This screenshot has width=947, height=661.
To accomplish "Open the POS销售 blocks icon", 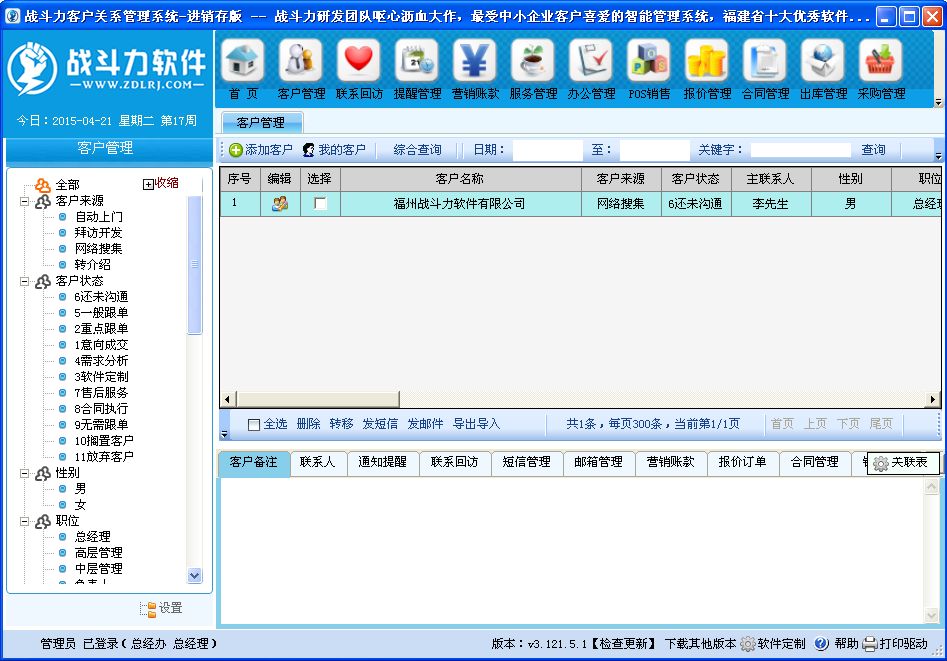I will pyautogui.click(x=649, y=60).
